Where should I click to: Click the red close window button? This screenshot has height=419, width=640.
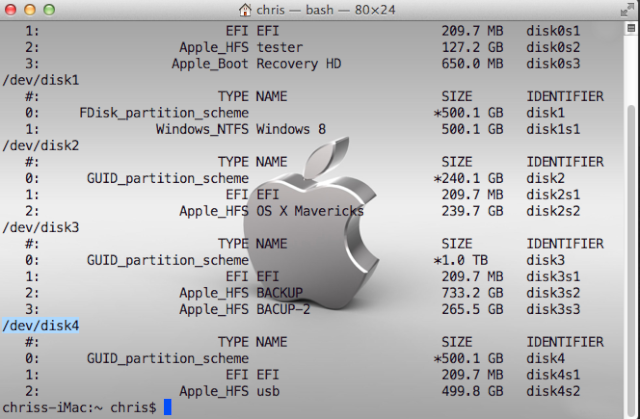(10, 9)
